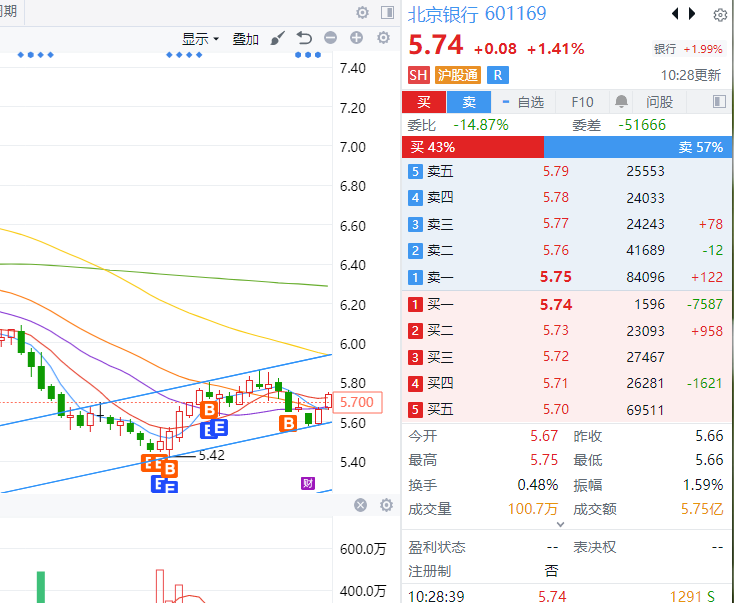Viewport: 734px width, 603px height.
Task: Click 委差 value -51666
Action: click(x=642, y=125)
